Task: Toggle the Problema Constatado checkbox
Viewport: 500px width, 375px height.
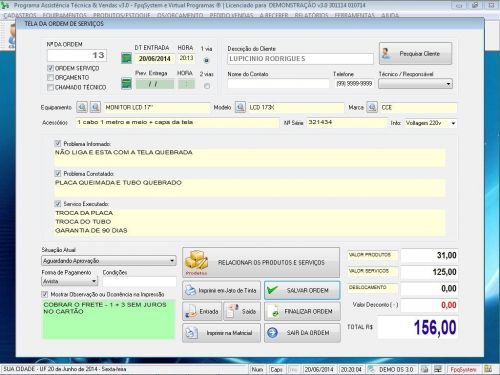Action: point(58,173)
